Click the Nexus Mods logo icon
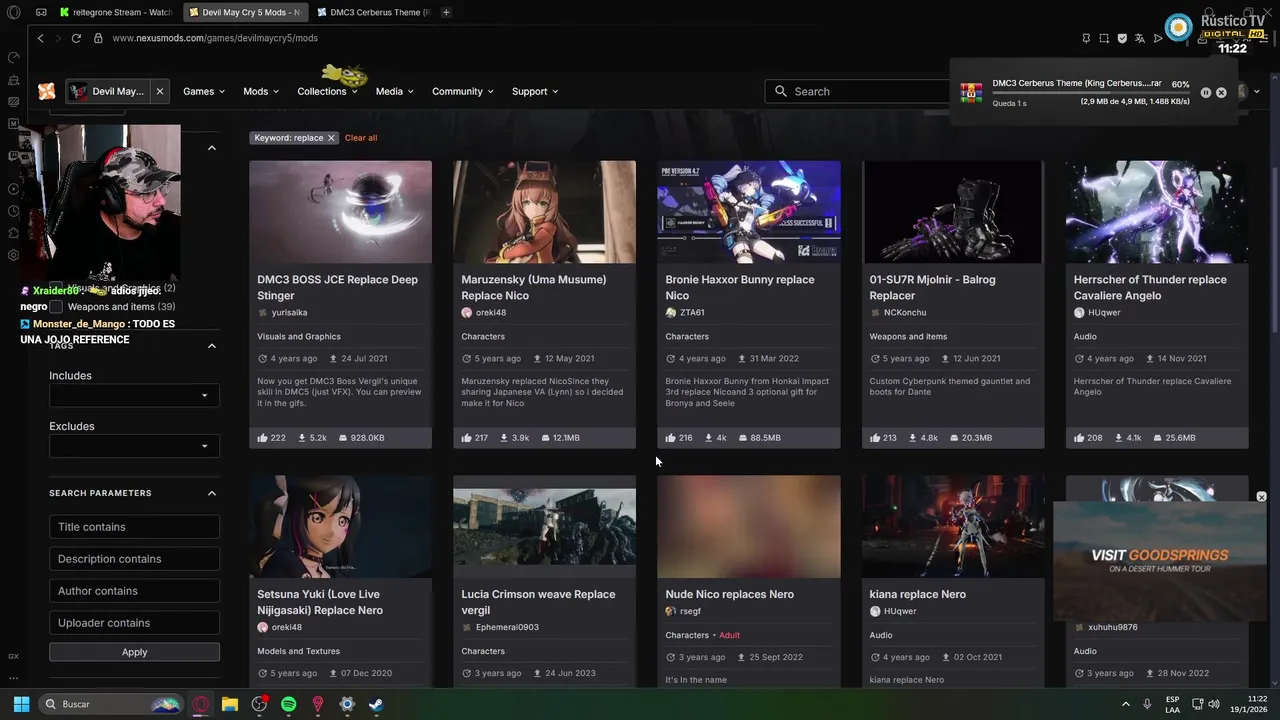The image size is (1280, 720). click(47, 91)
